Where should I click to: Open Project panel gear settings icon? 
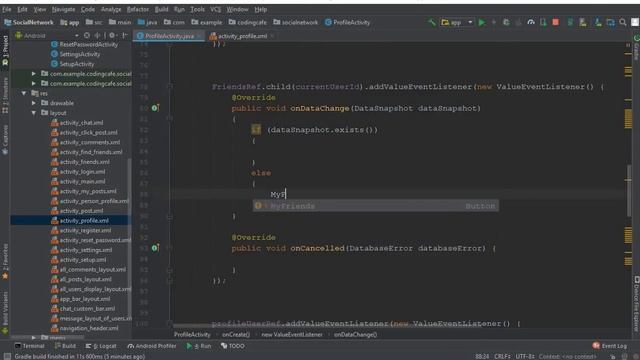tap(112, 36)
